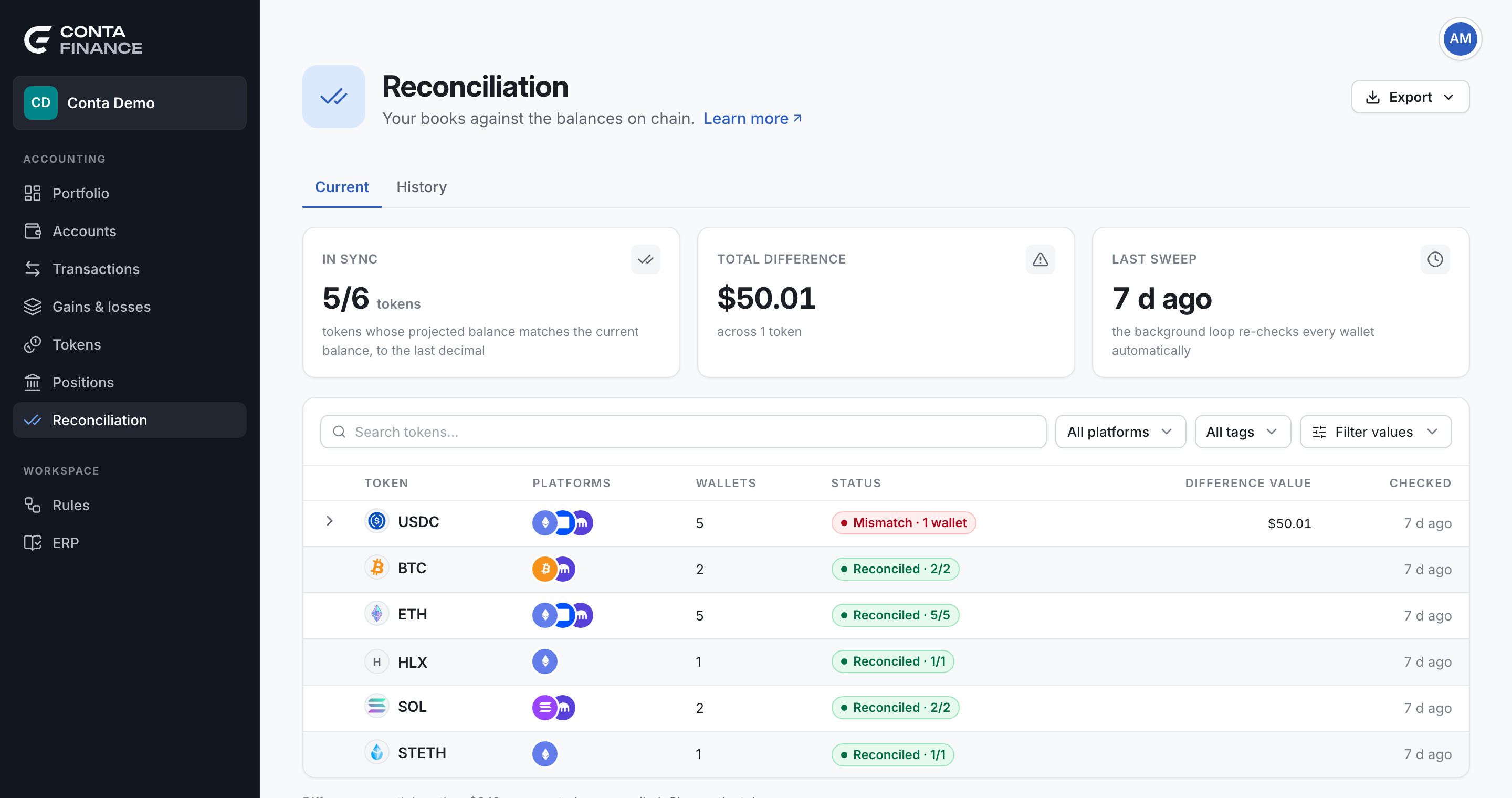Click the double-check Reconciliation page icon
1512x798 pixels.
[x=333, y=97]
